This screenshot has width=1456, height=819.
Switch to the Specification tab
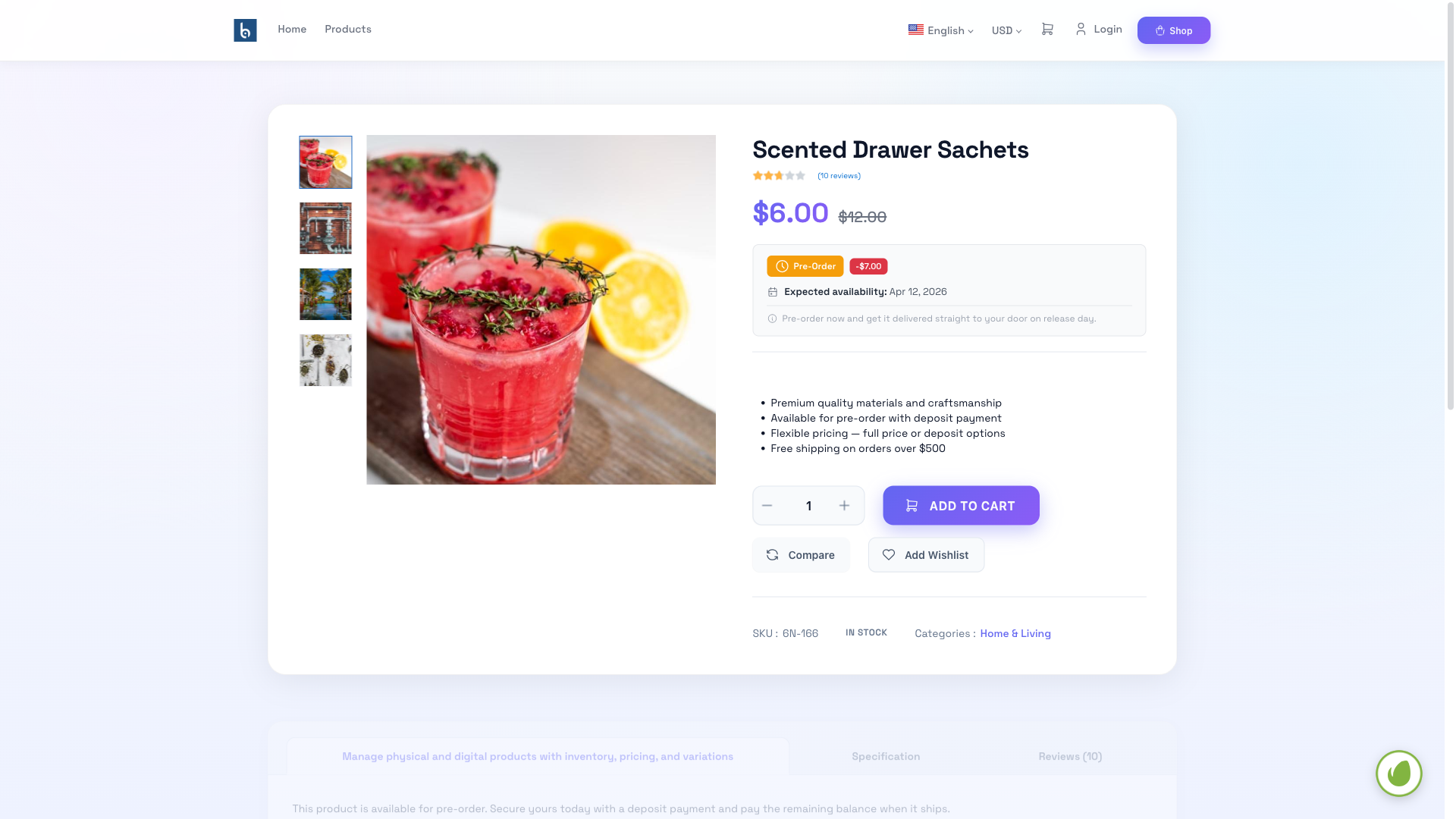click(886, 756)
